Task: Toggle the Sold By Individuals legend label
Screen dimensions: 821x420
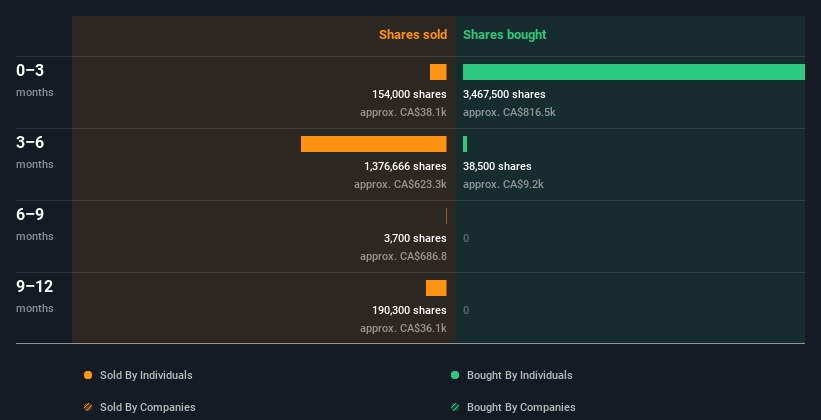Action: [x=146, y=375]
